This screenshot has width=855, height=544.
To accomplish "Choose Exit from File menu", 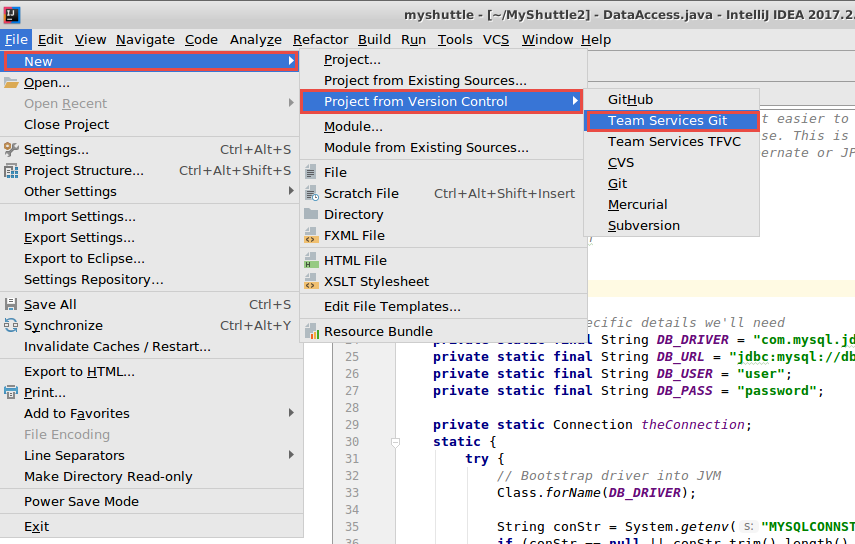I will [x=152, y=527].
